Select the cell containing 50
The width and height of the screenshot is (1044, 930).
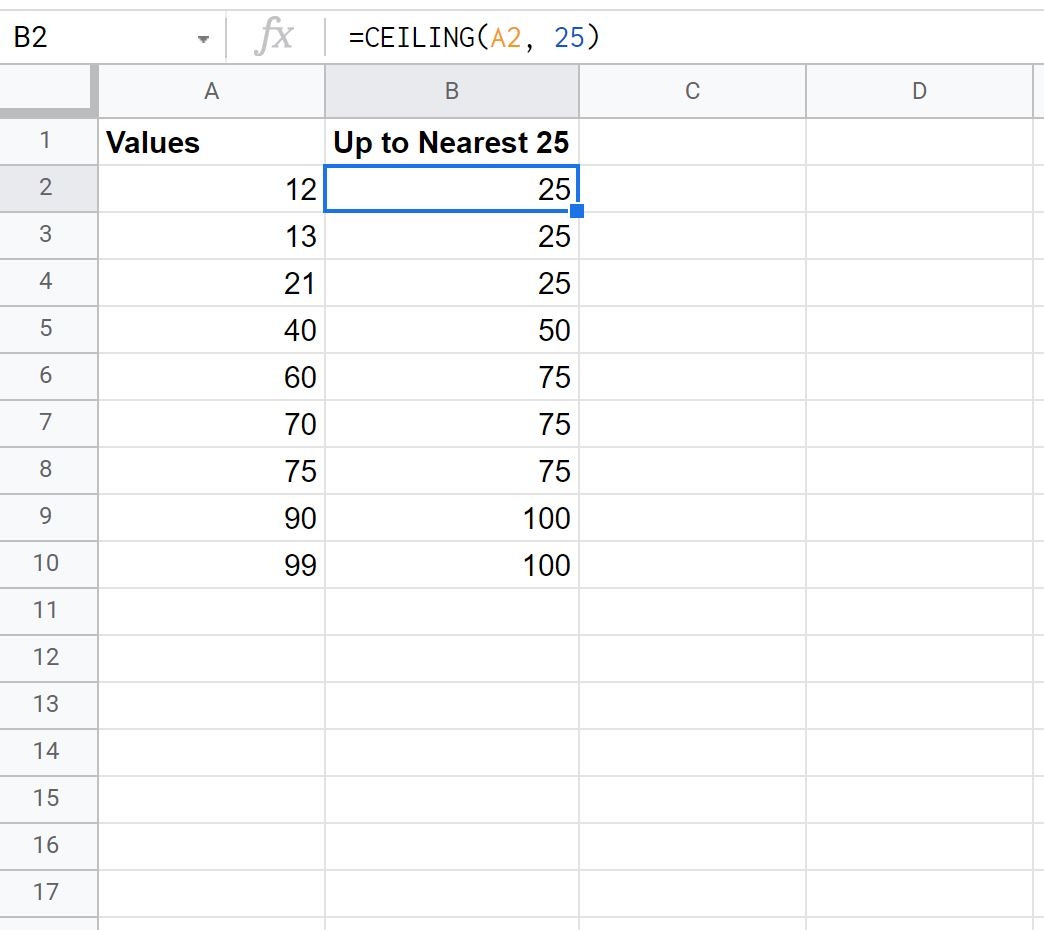click(451, 330)
